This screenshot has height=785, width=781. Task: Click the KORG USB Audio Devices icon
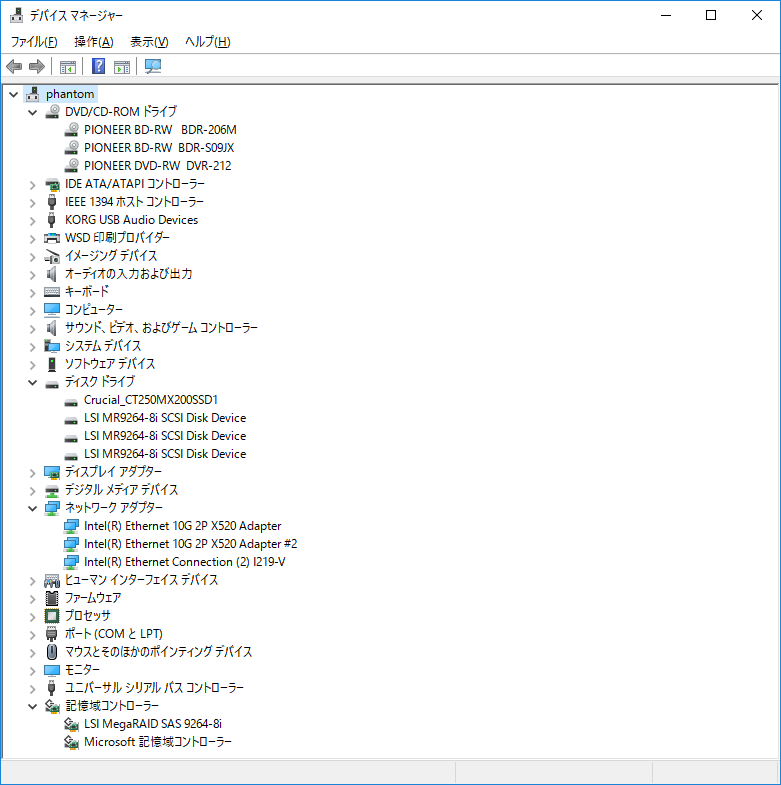[x=52, y=220]
